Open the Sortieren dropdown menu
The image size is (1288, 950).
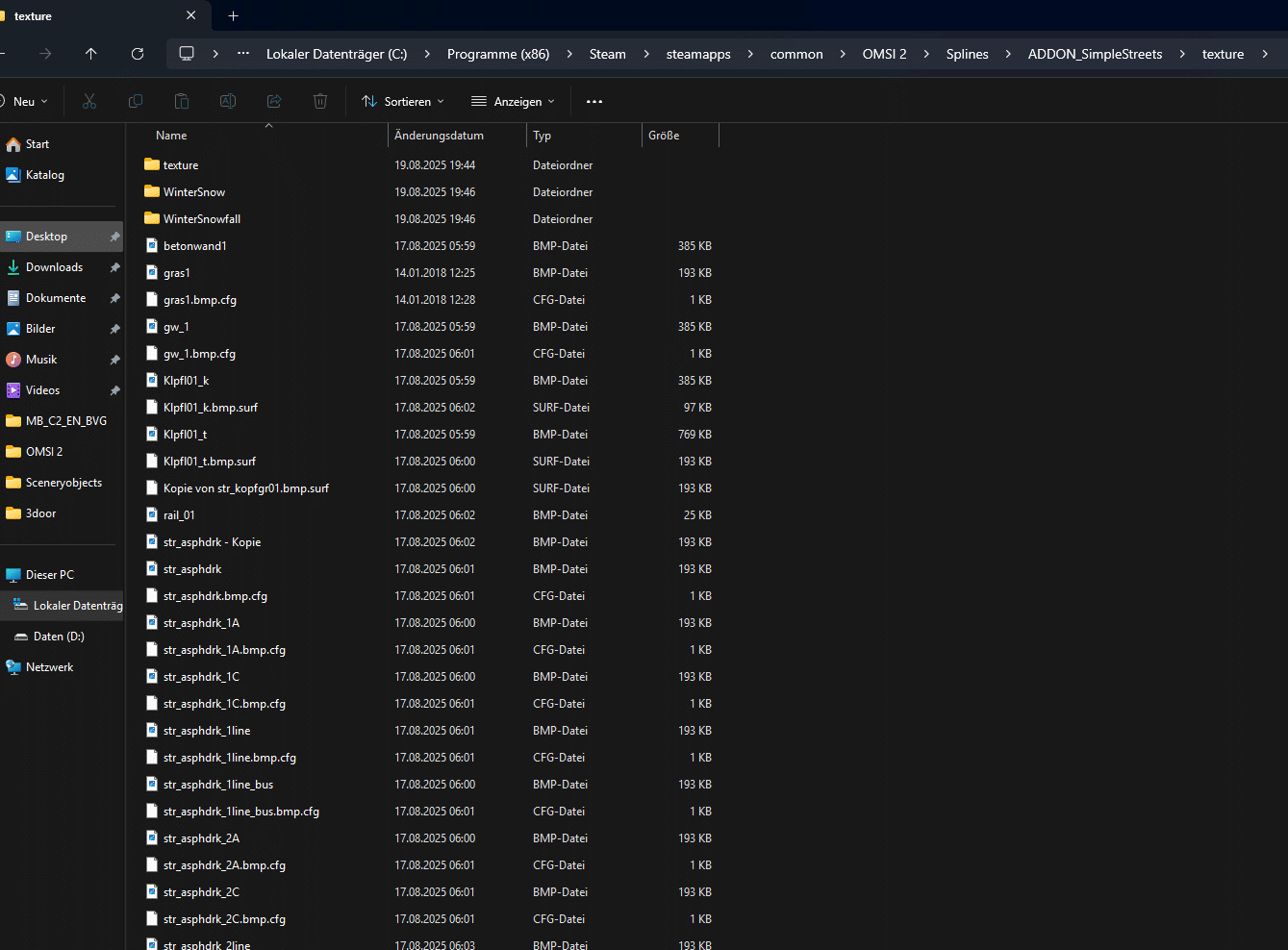pyautogui.click(x=403, y=101)
